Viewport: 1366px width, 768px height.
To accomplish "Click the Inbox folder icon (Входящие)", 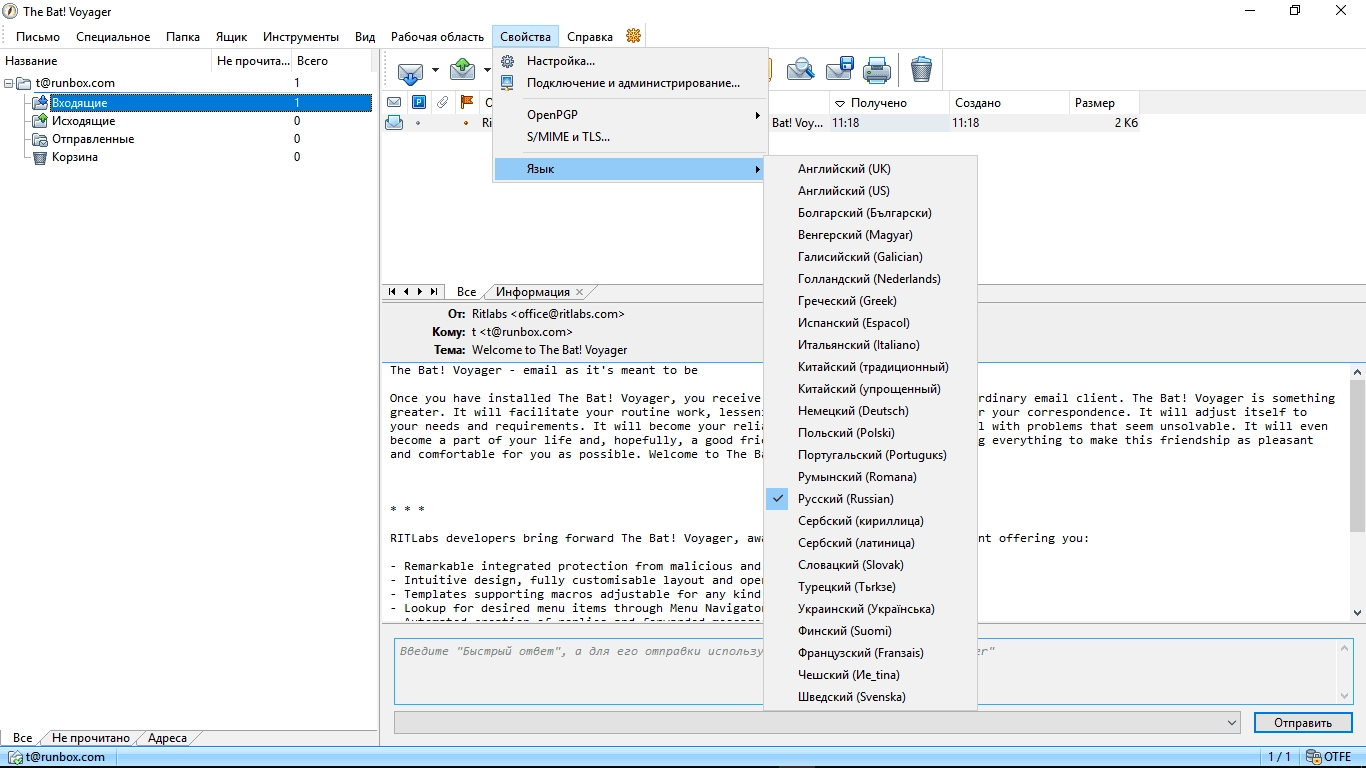I will pyautogui.click(x=39, y=103).
